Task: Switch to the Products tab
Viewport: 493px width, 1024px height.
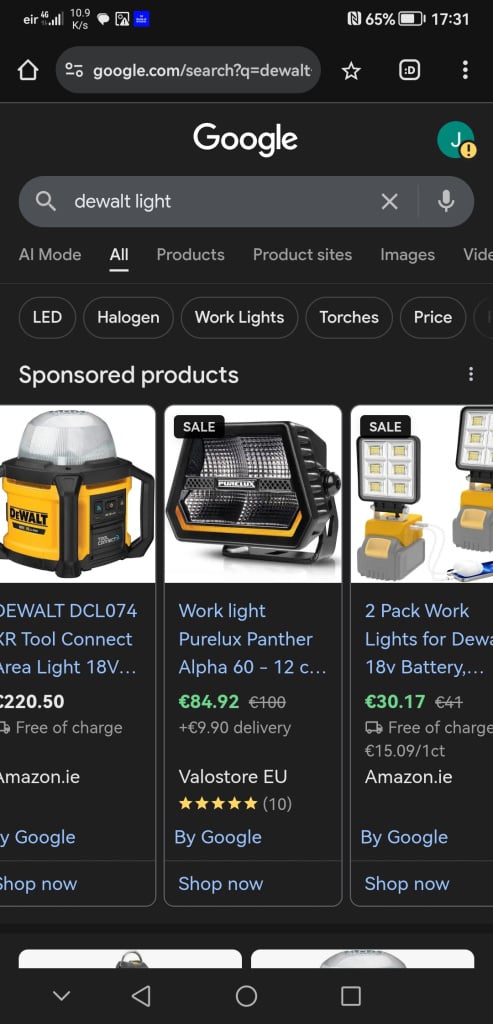Action: pos(191,255)
